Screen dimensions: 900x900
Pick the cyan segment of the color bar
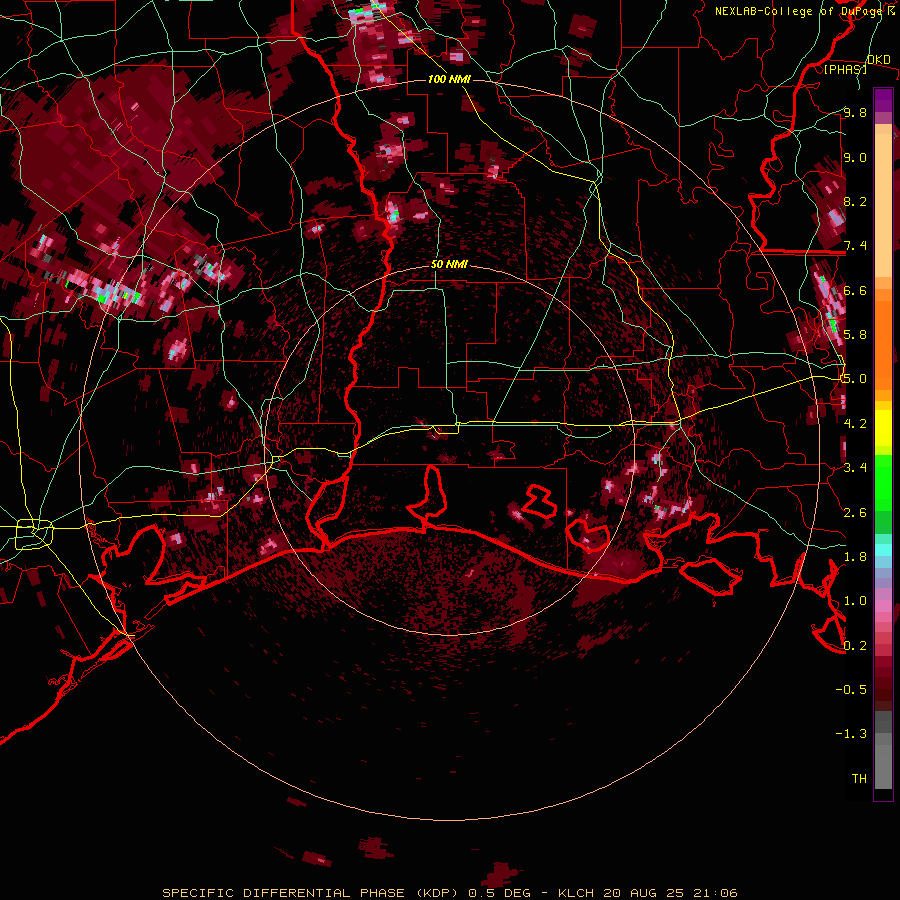(883, 550)
